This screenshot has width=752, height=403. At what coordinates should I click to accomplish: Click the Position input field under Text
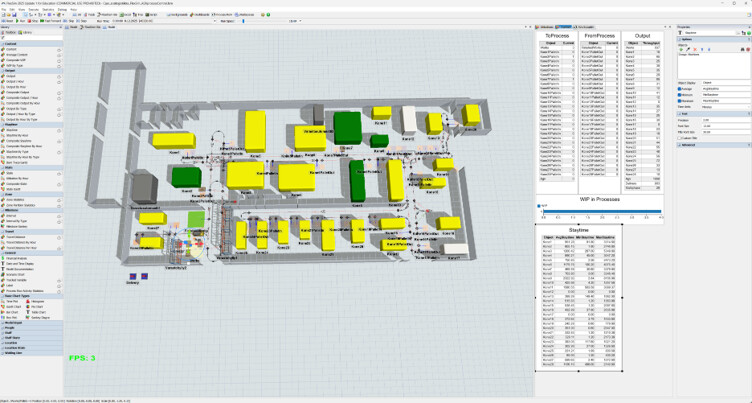(726, 120)
